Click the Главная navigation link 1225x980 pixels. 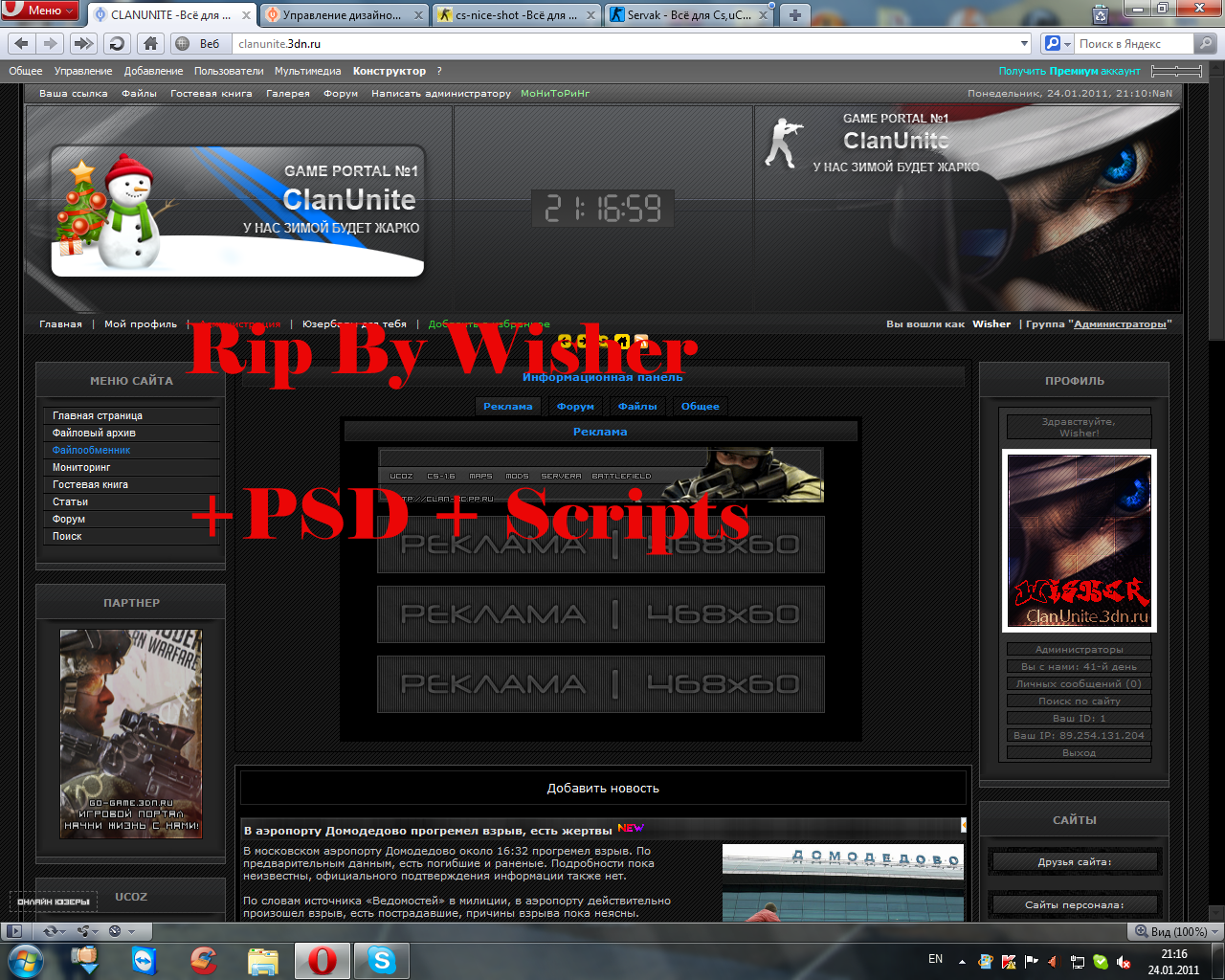(60, 324)
